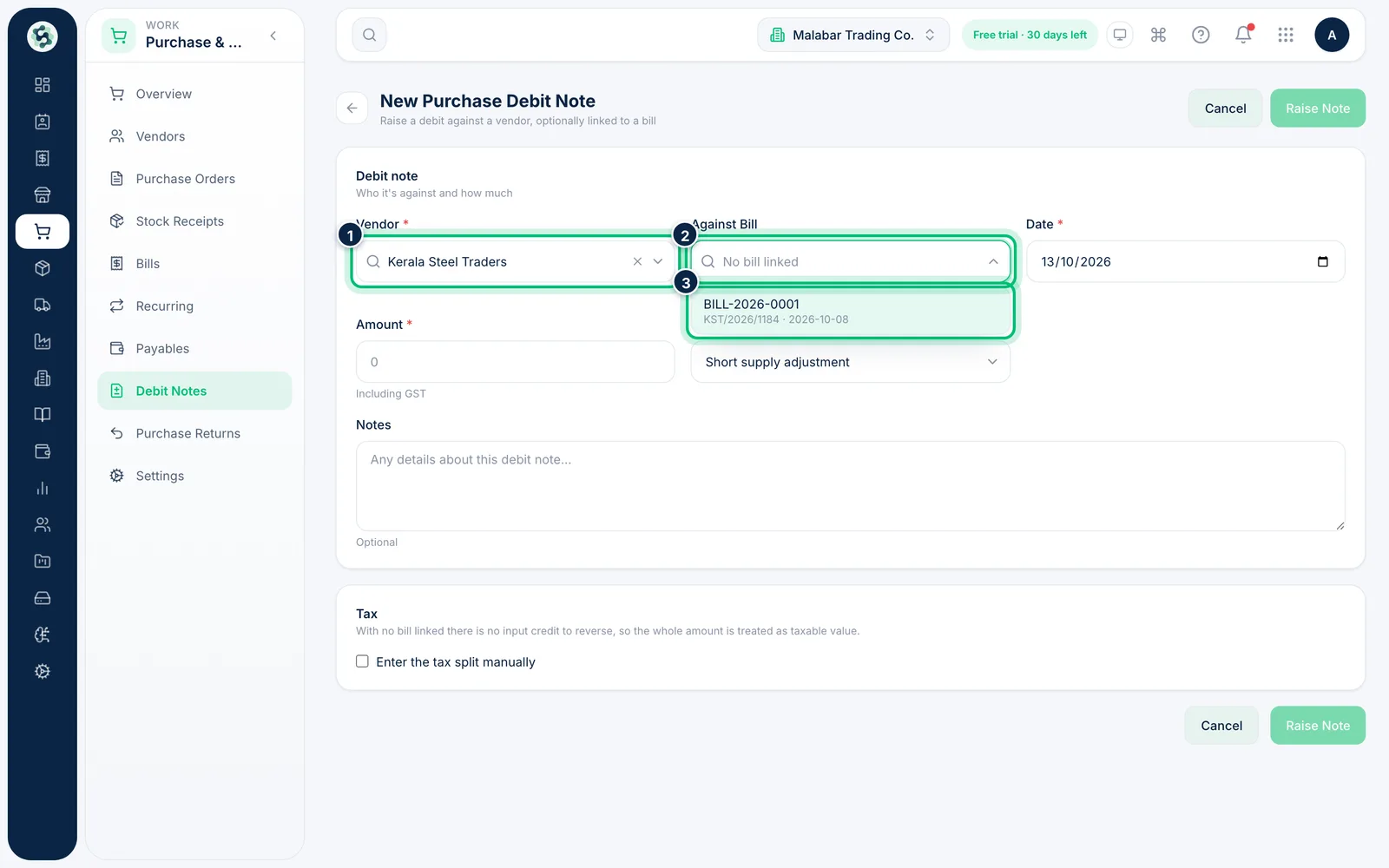Screen dimensions: 1389x868
Task: Open the book icon in left rail
Action: [x=42, y=415]
